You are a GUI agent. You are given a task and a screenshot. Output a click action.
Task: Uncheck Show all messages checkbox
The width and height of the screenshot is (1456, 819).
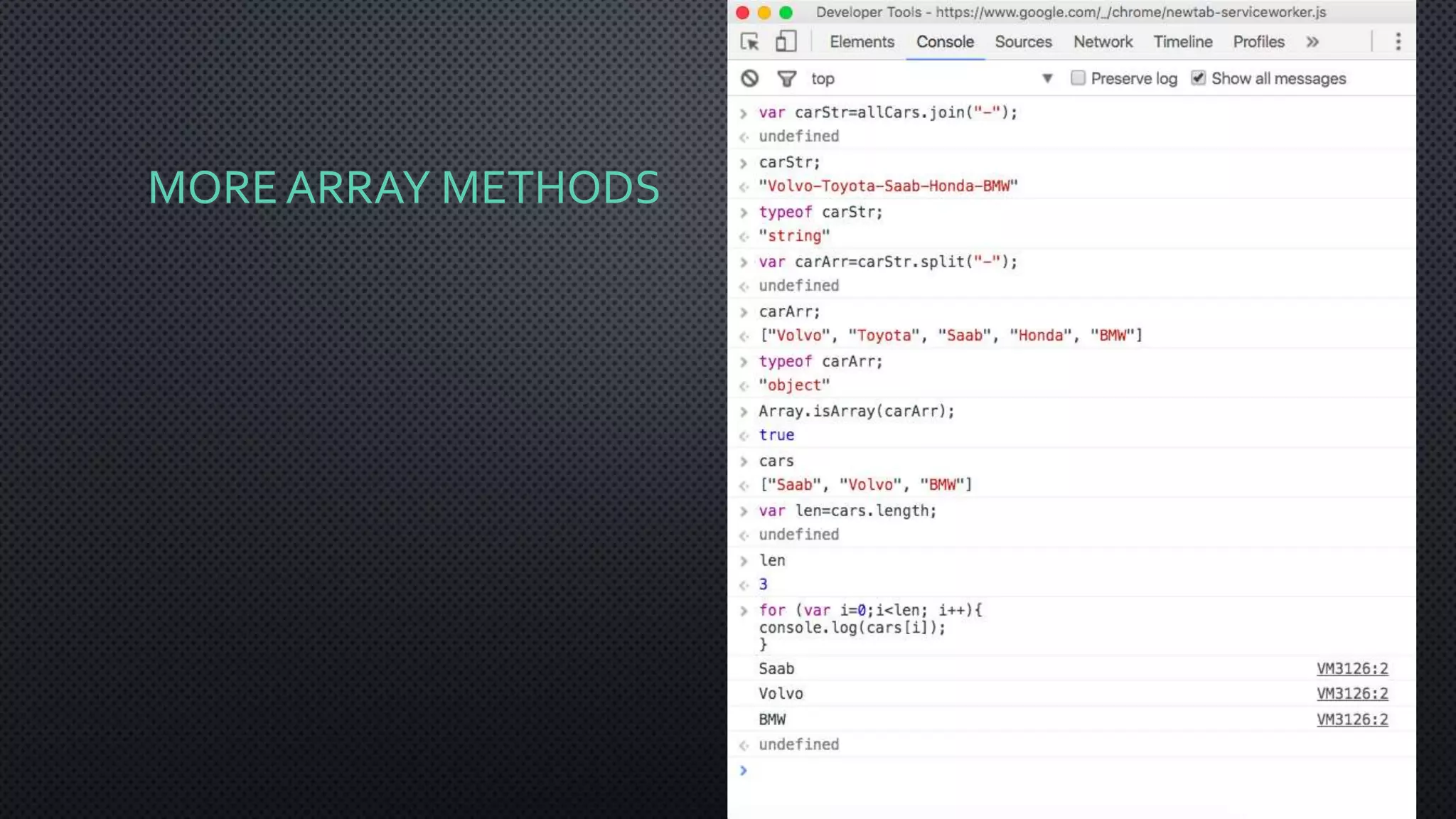[x=1198, y=77]
